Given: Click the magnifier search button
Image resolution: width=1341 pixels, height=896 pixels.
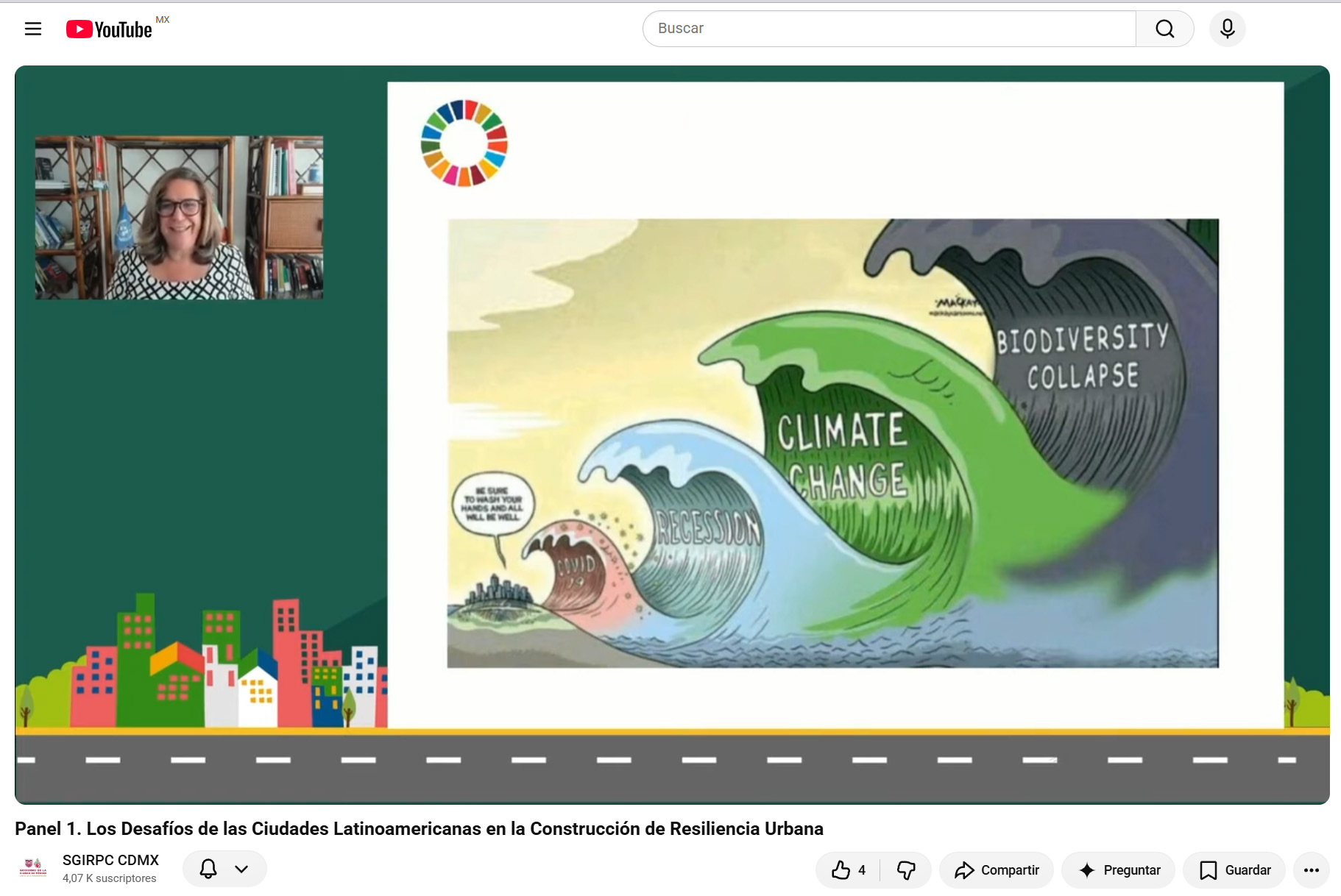Looking at the screenshot, I should point(1164,29).
